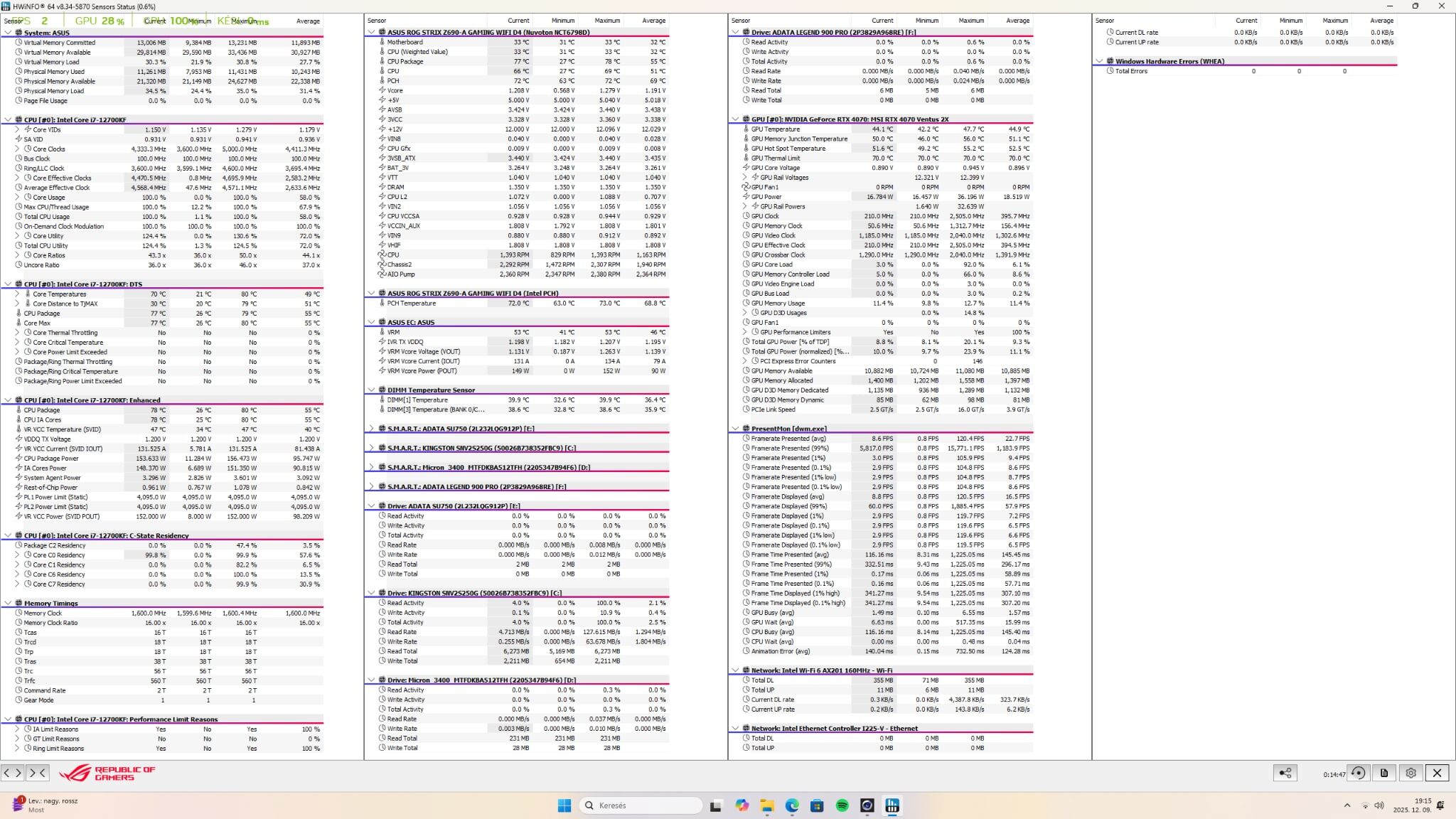The image size is (1456, 819).
Task: Reset min/max values with clock-reset button
Action: tap(1358, 773)
